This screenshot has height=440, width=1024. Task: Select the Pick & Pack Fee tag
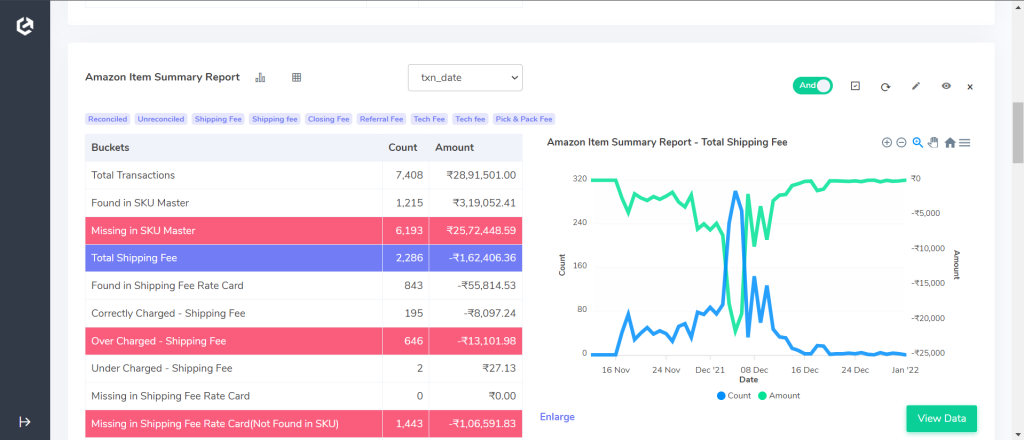point(524,119)
